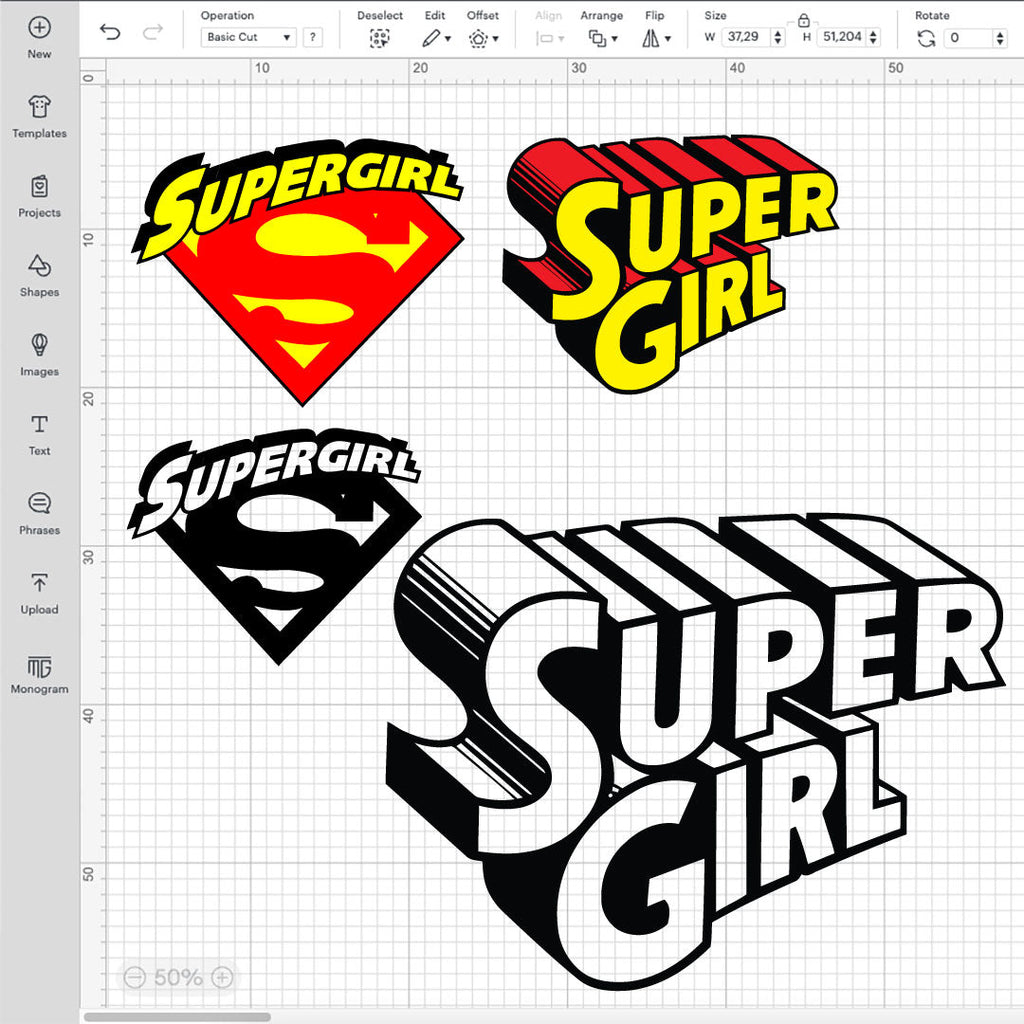
Task: Click the Align tool icon
Action: pyautogui.click(x=545, y=39)
